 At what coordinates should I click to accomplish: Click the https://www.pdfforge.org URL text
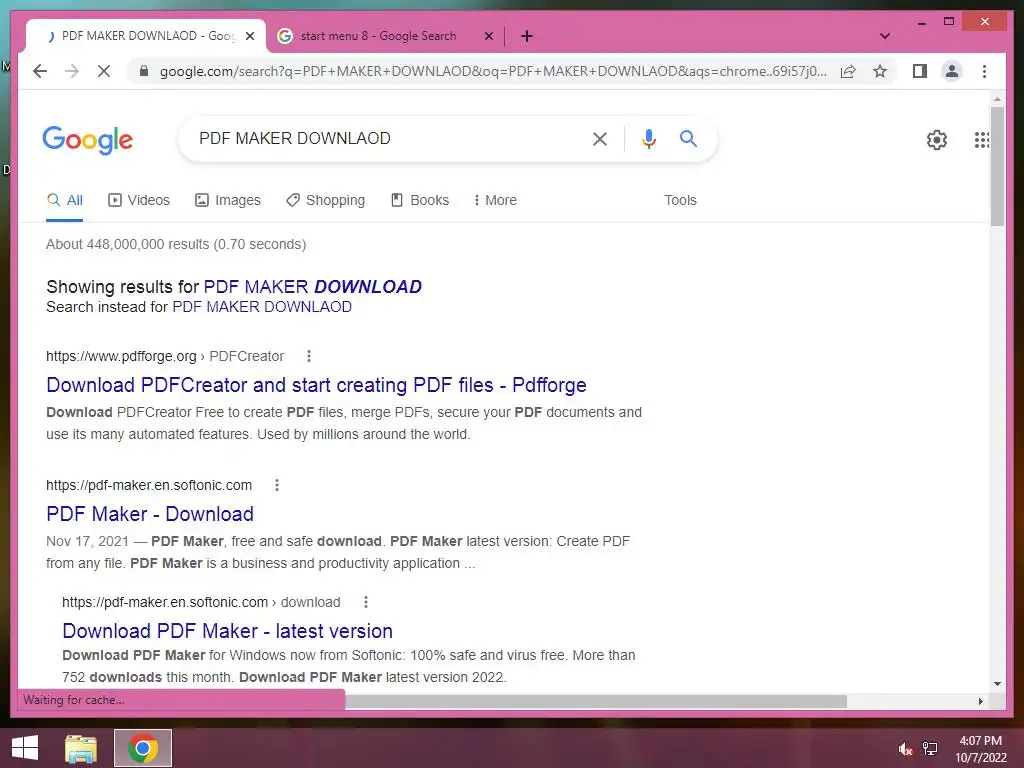[121, 356]
